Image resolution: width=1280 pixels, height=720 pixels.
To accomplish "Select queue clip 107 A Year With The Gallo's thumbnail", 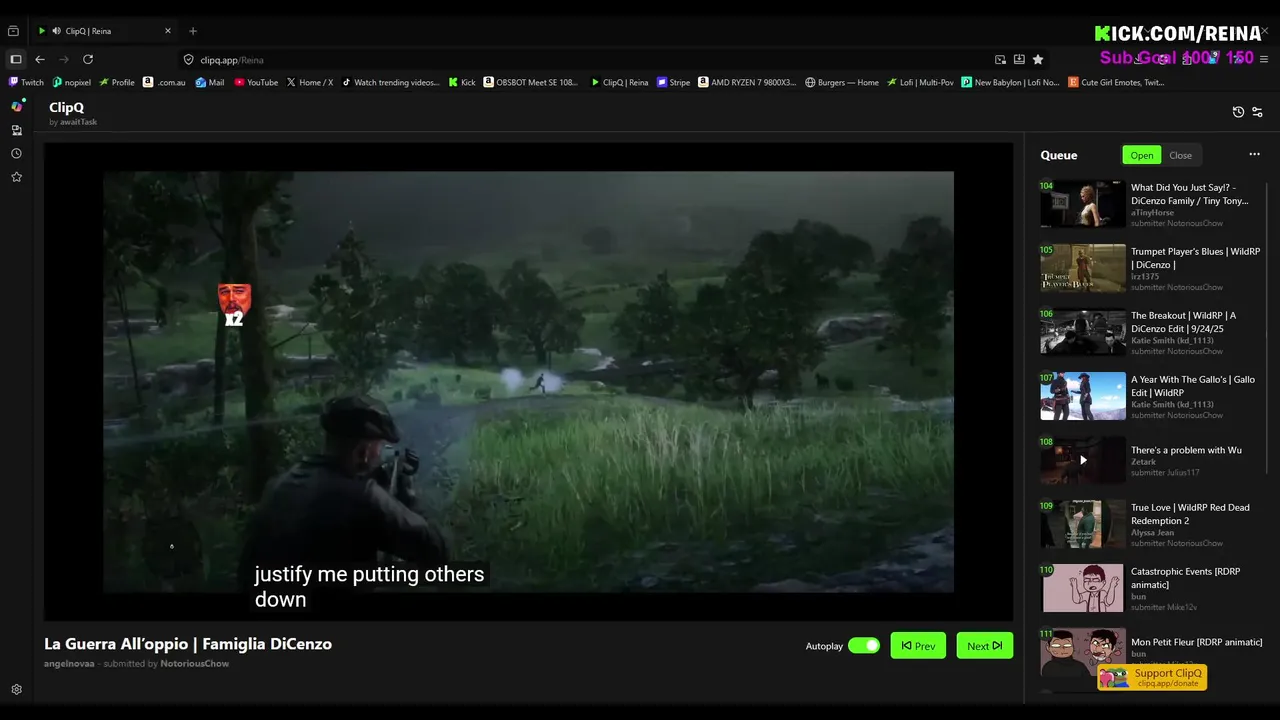I will click(x=1082, y=396).
